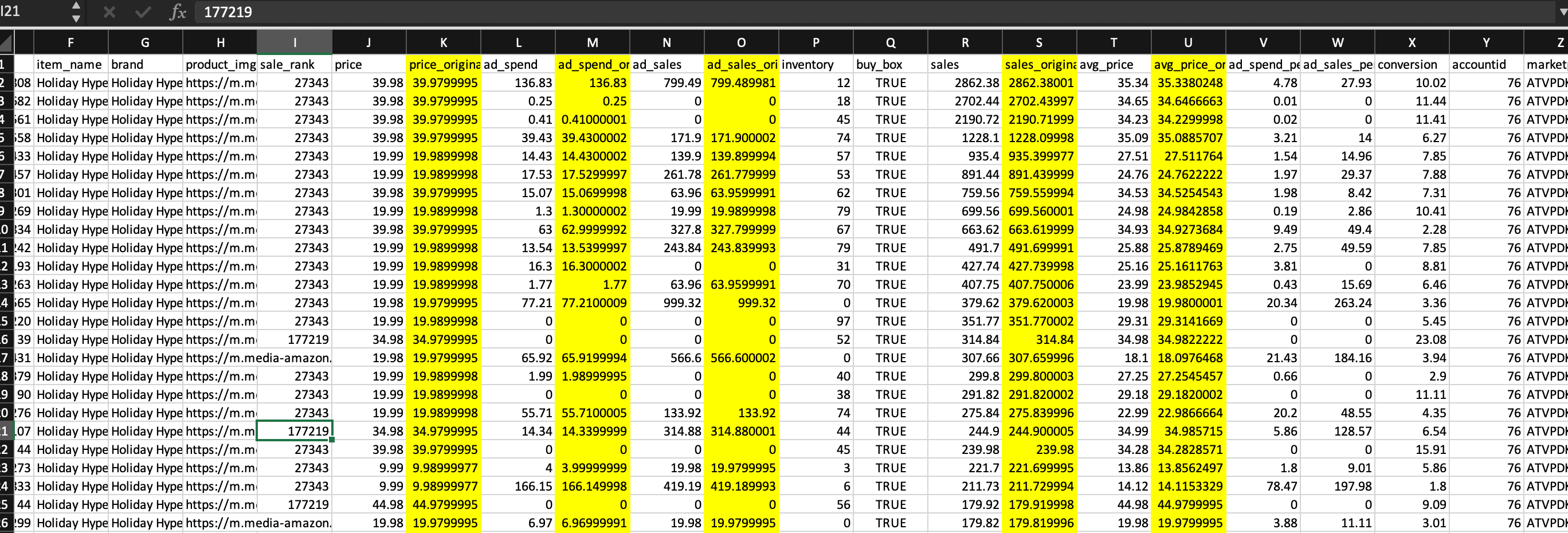Screen dimensions: 1568x533
Task: Select the ad_sales cell with value 999.32
Action: tap(667, 303)
